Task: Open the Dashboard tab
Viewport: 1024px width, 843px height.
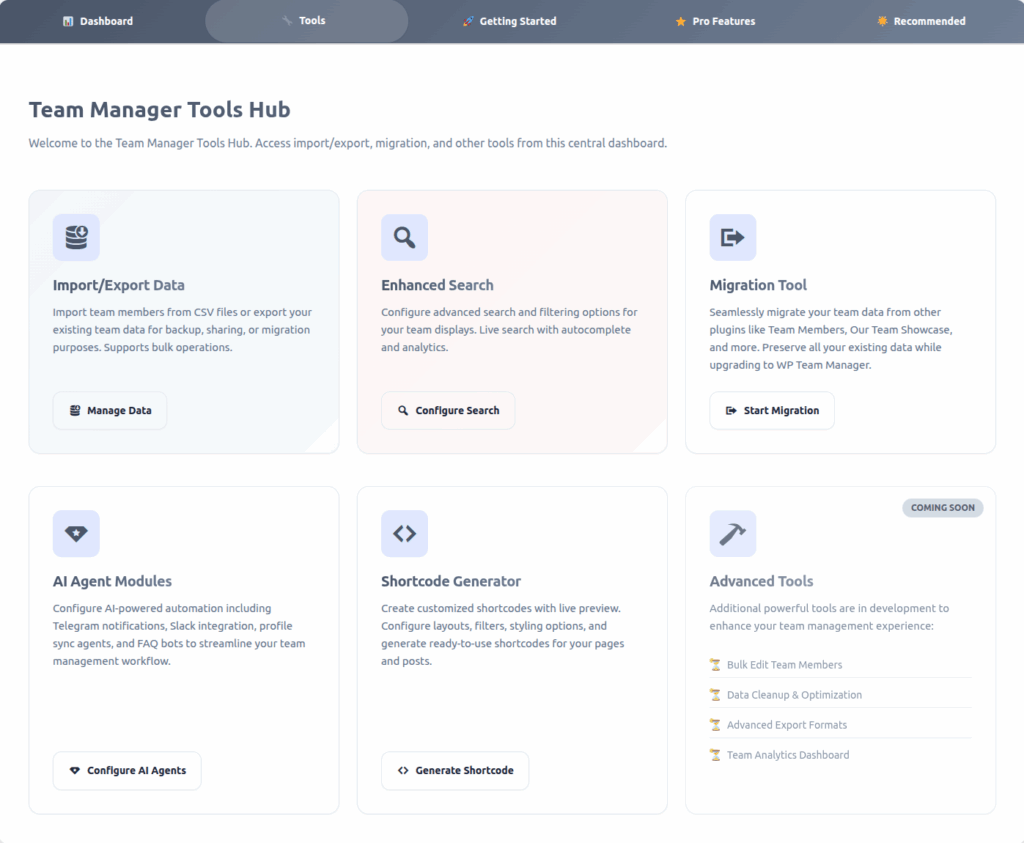Action: coord(97,21)
